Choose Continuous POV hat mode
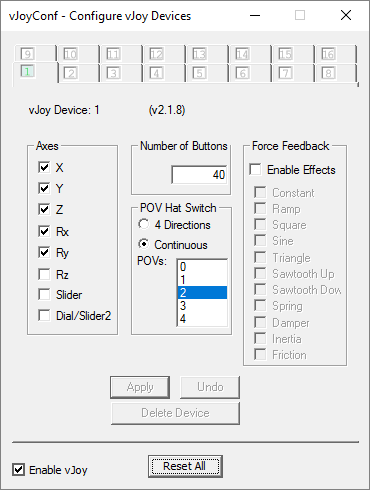 144,244
